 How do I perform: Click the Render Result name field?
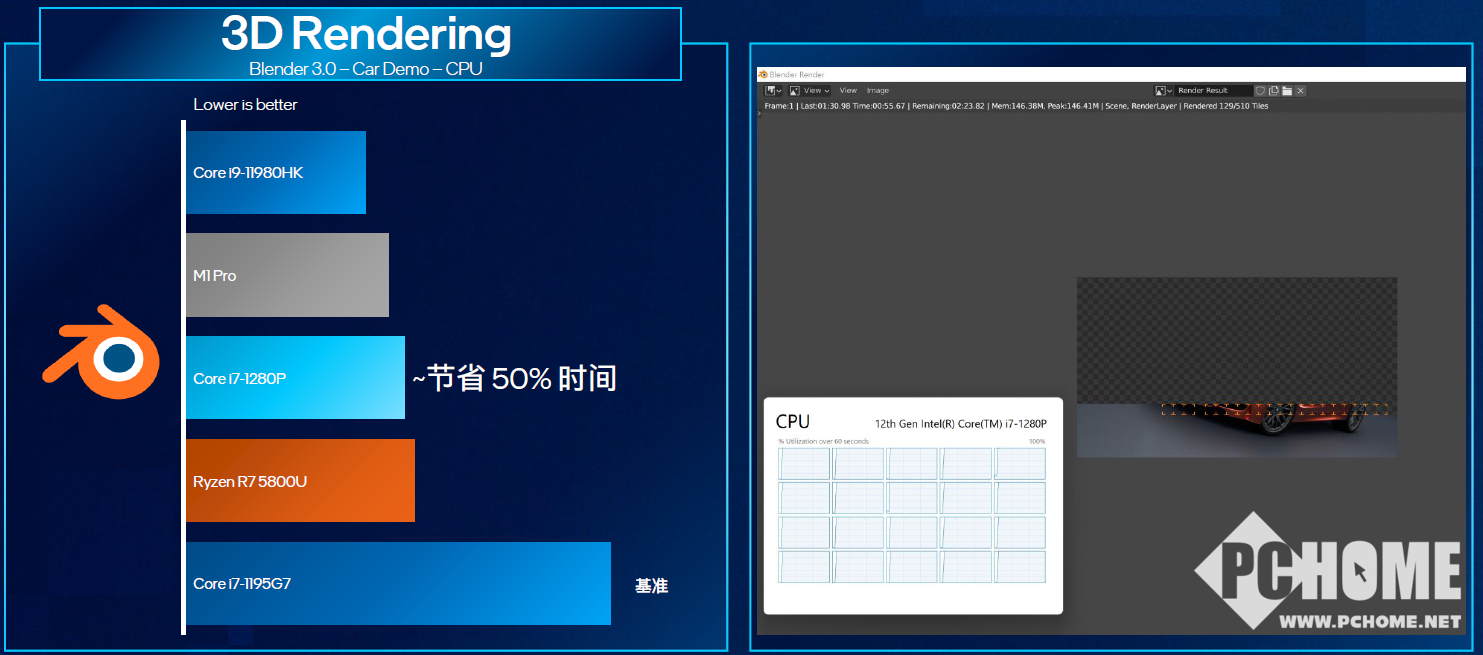pyautogui.click(x=1213, y=90)
